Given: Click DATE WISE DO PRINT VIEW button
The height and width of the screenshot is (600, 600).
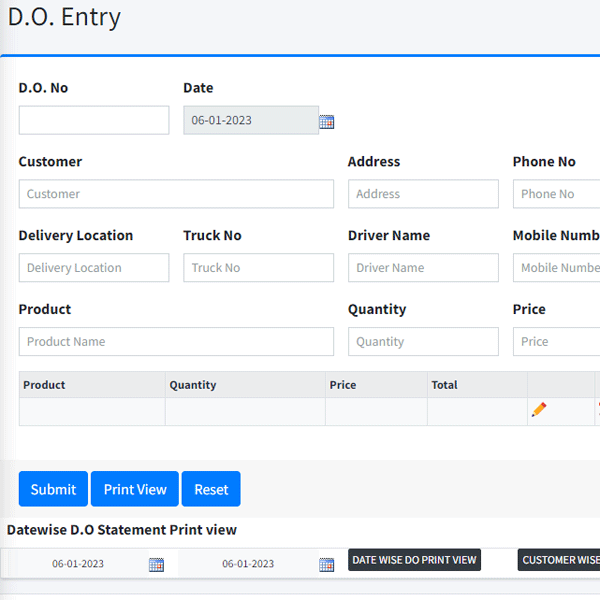Looking at the screenshot, I should (x=414, y=560).
